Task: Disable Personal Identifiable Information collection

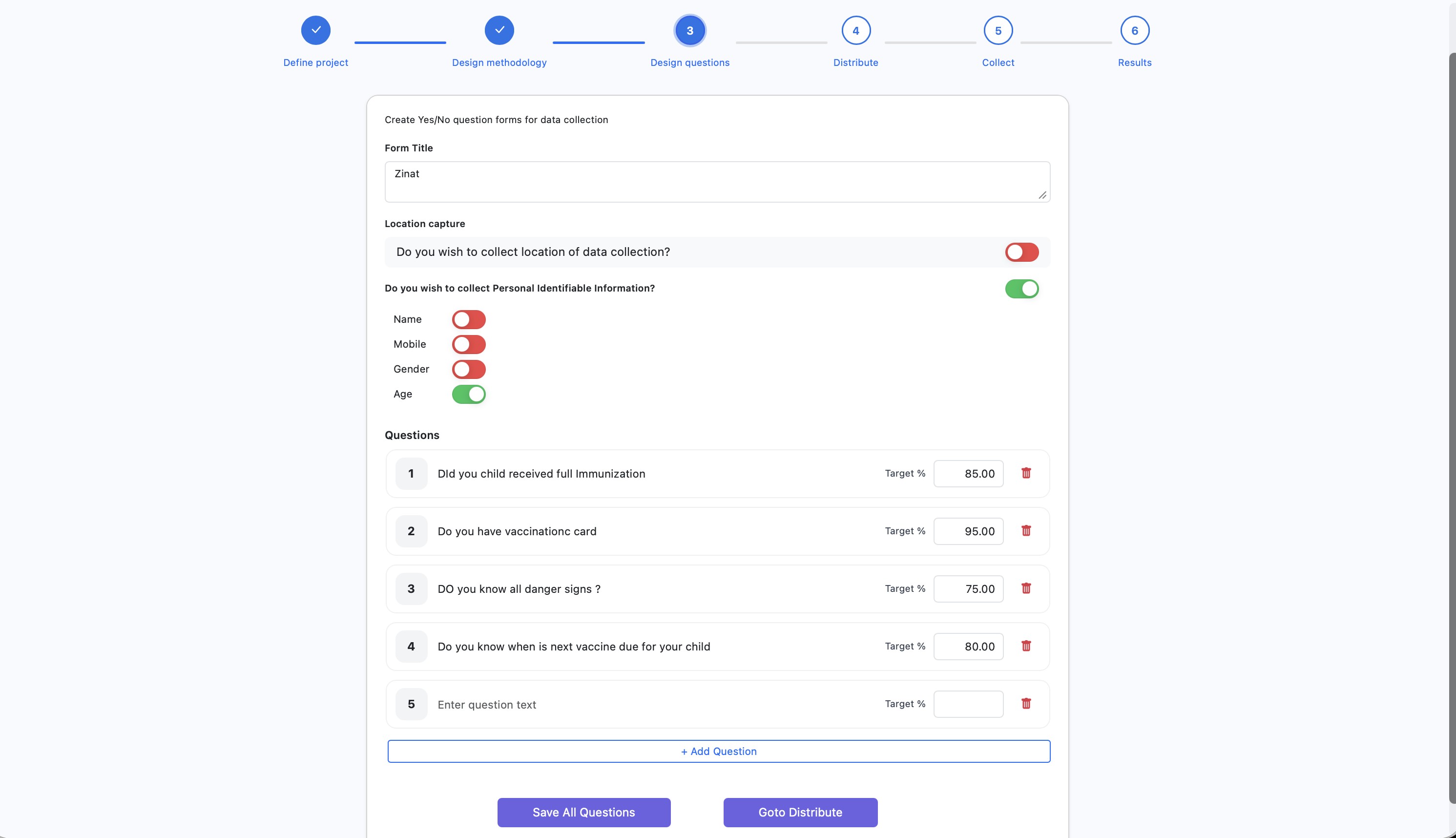Action: tap(1021, 288)
